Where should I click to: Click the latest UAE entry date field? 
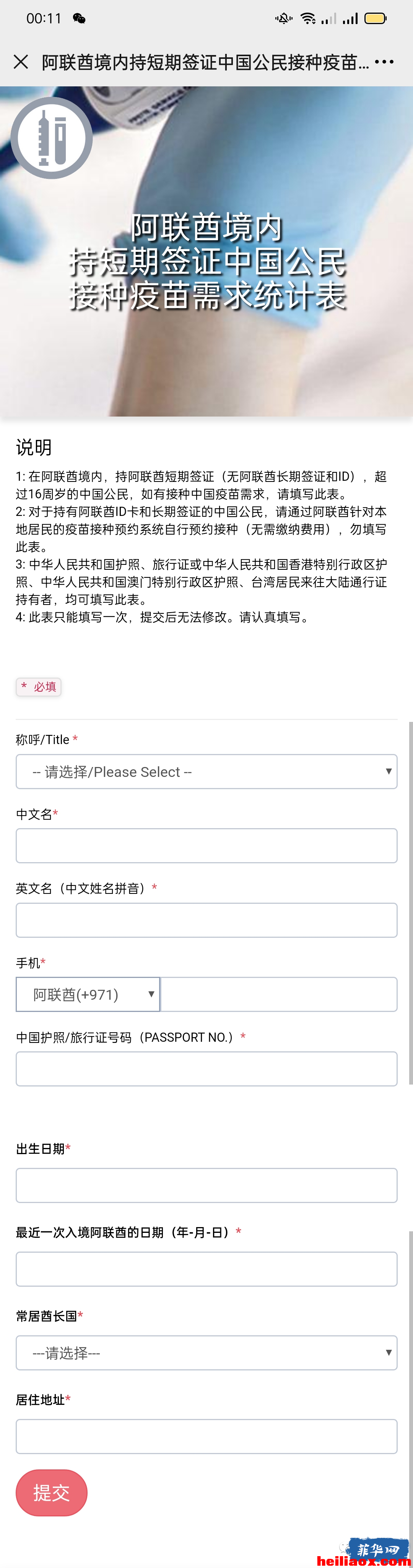pos(206,1268)
